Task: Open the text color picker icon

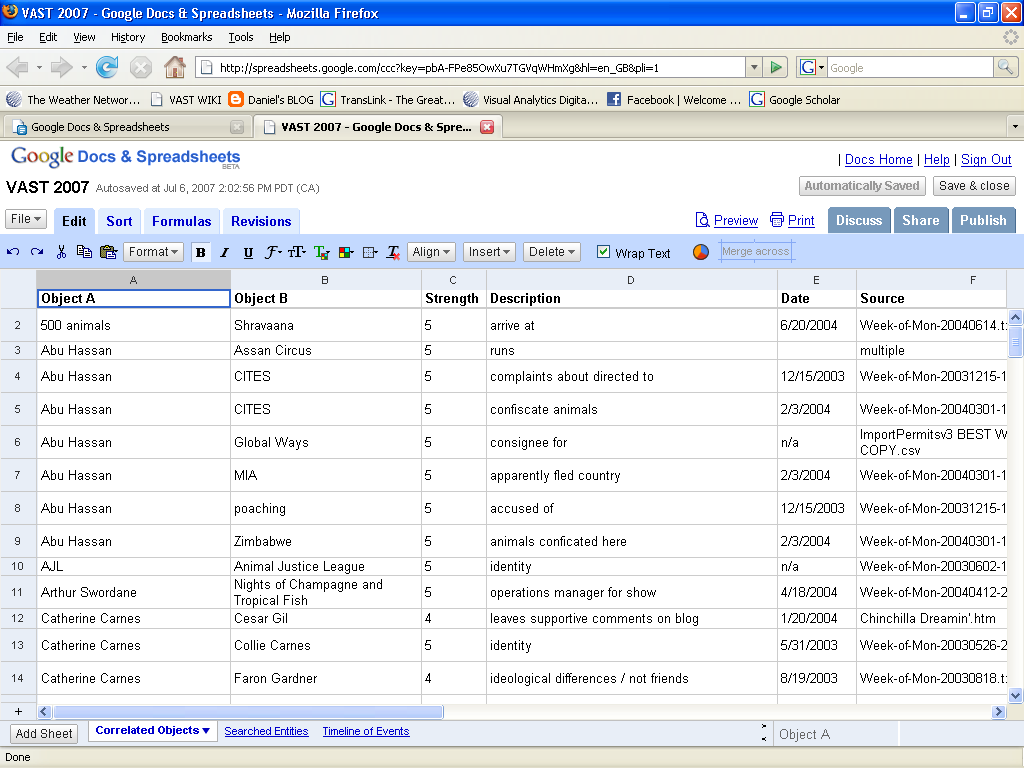Action: 321,252
